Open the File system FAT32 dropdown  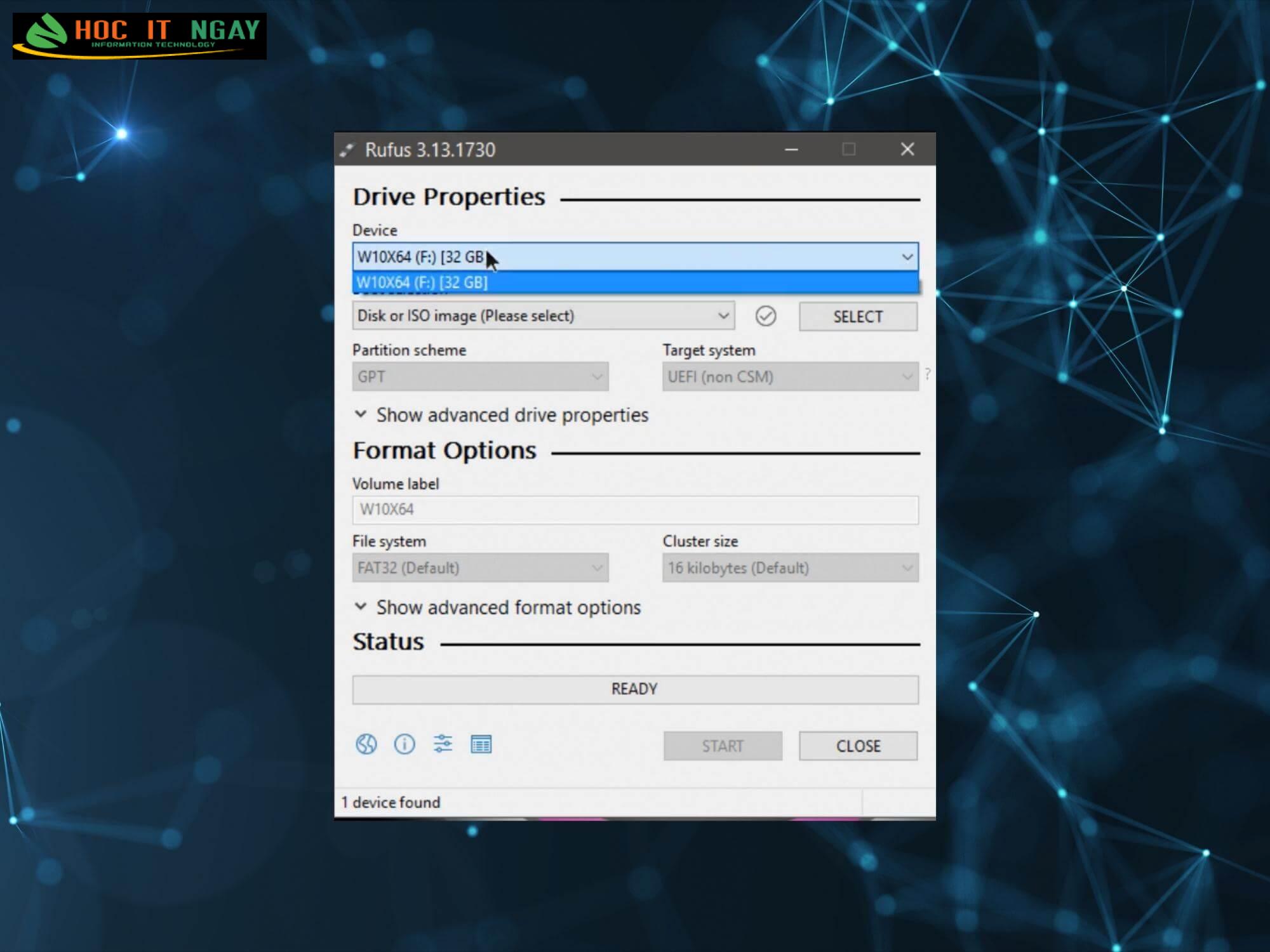click(x=480, y=568)
